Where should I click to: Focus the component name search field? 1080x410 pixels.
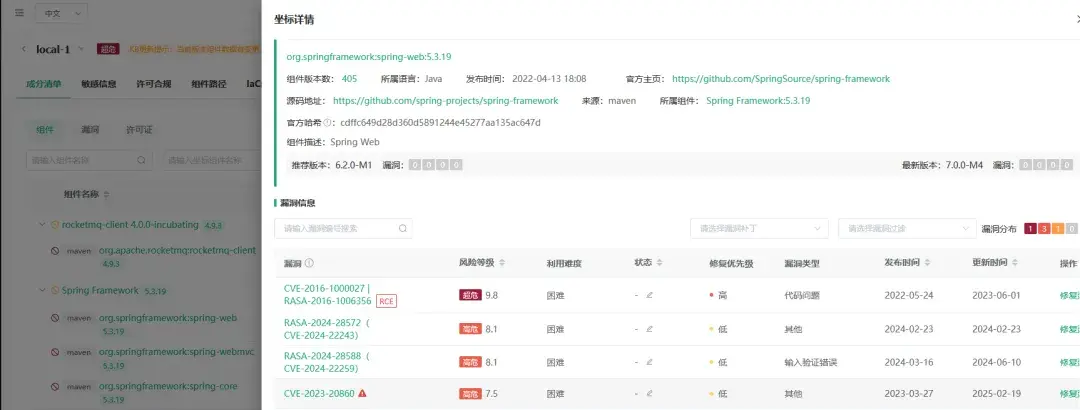(x=90, y=160)
